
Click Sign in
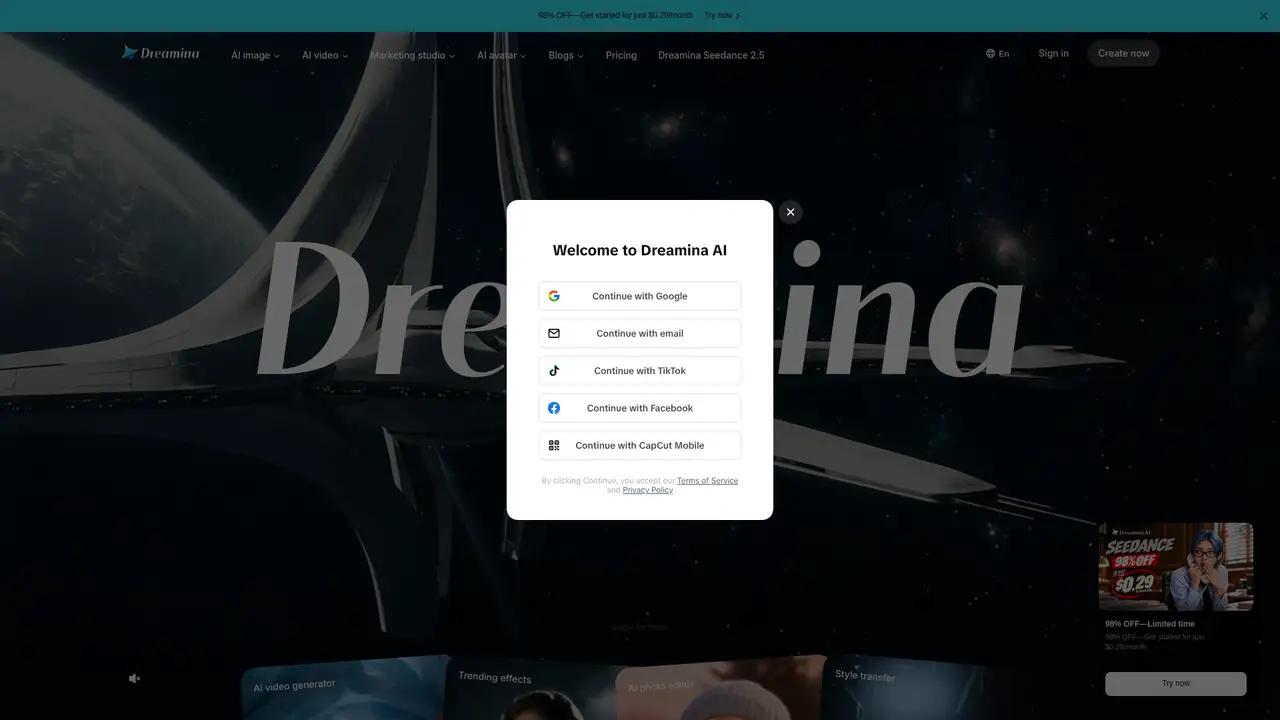pyautogui.click(x=1053, y=54)
